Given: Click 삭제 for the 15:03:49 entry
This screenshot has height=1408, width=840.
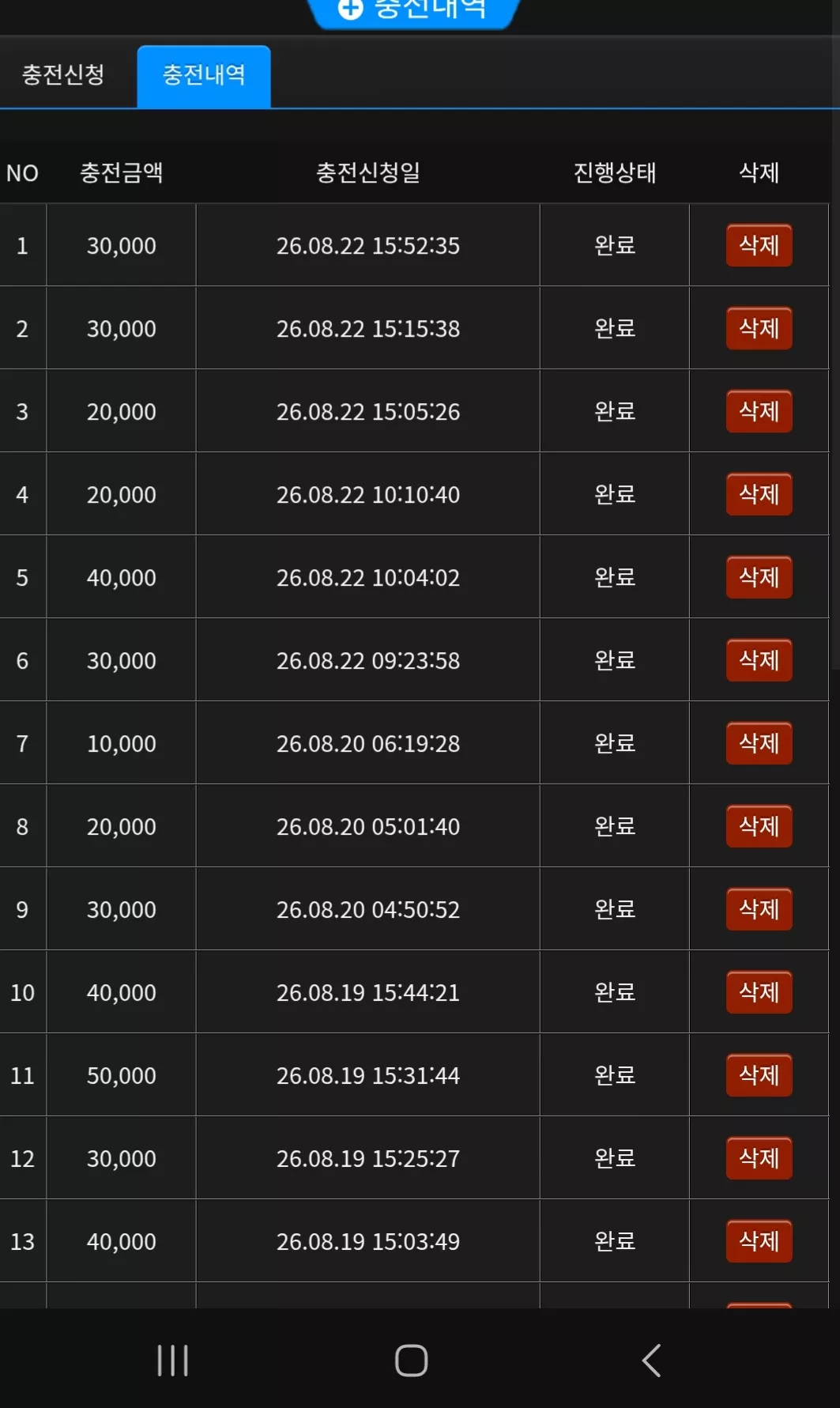Looking at the screenshot, I should (759, 1241).
